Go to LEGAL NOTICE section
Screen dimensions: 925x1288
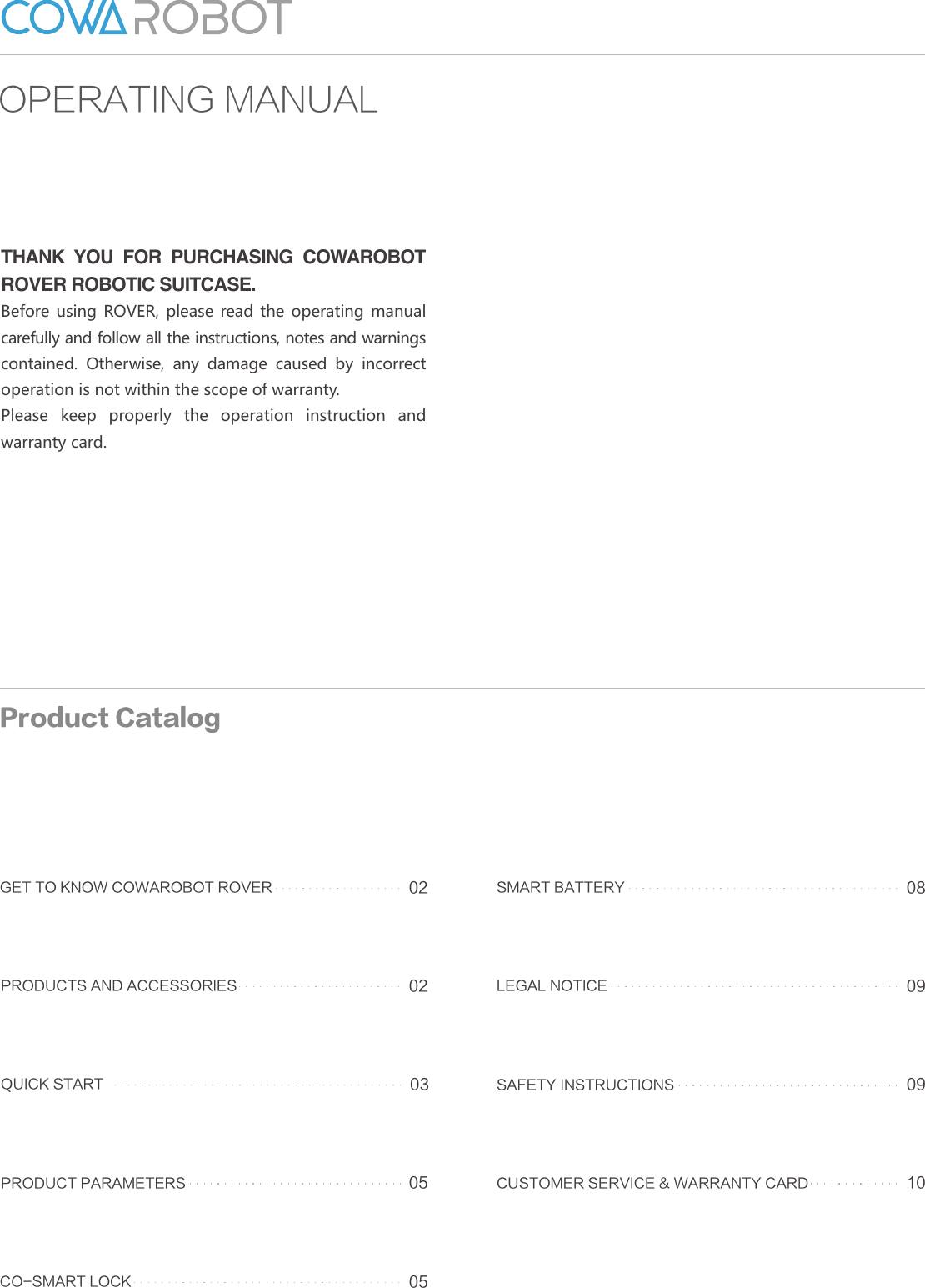tap(711, 985)
